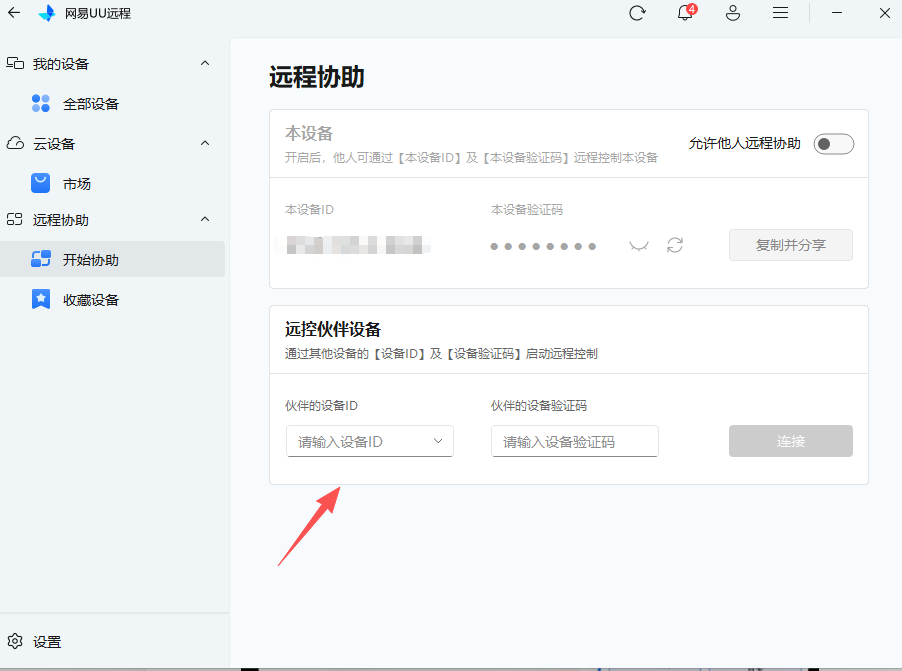Viewport: 902px width, 671px height.
Task: Open the 伙伴的设备ID dropdown arrow
Action: [438, 441]
